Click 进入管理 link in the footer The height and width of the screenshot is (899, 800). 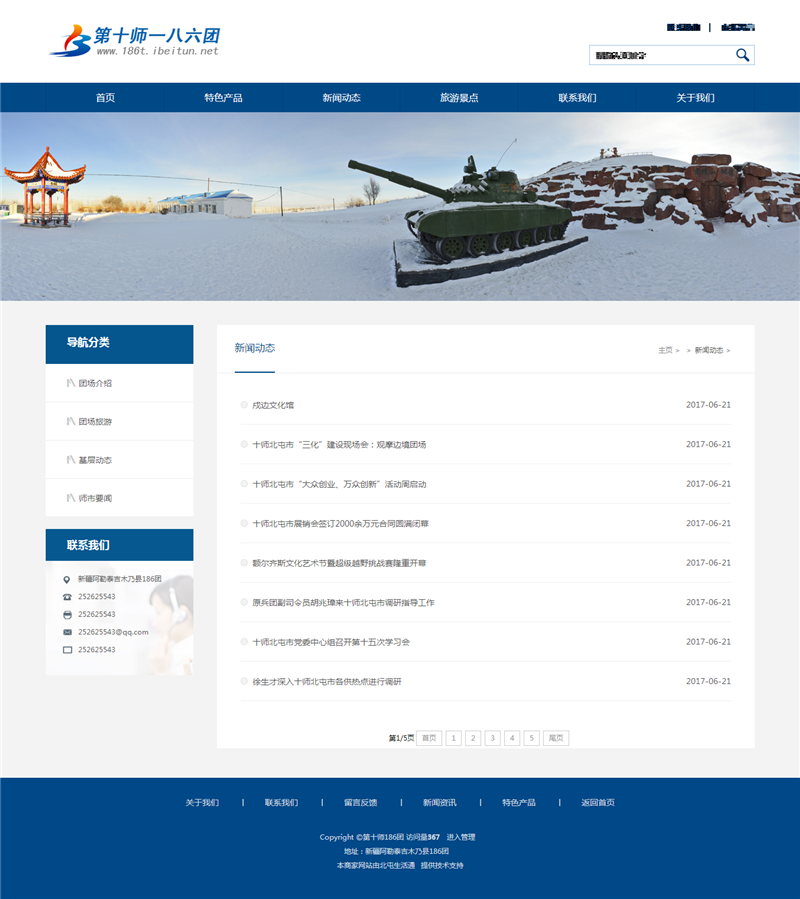(x=460, y=837)
